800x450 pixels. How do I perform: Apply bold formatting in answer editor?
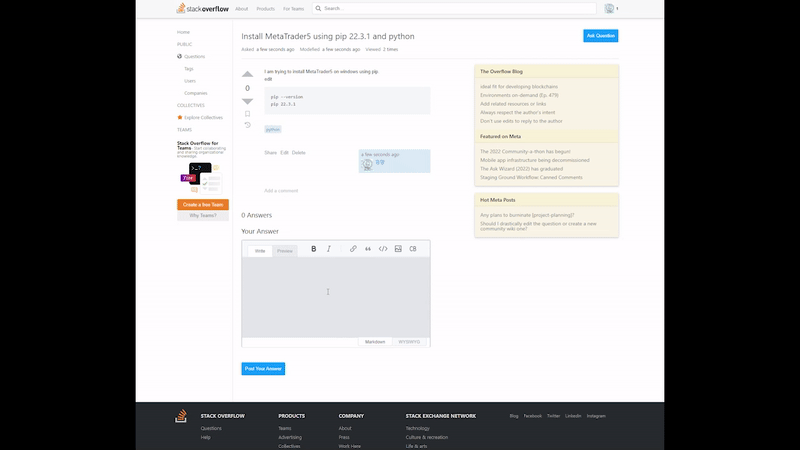coord(314,249)
